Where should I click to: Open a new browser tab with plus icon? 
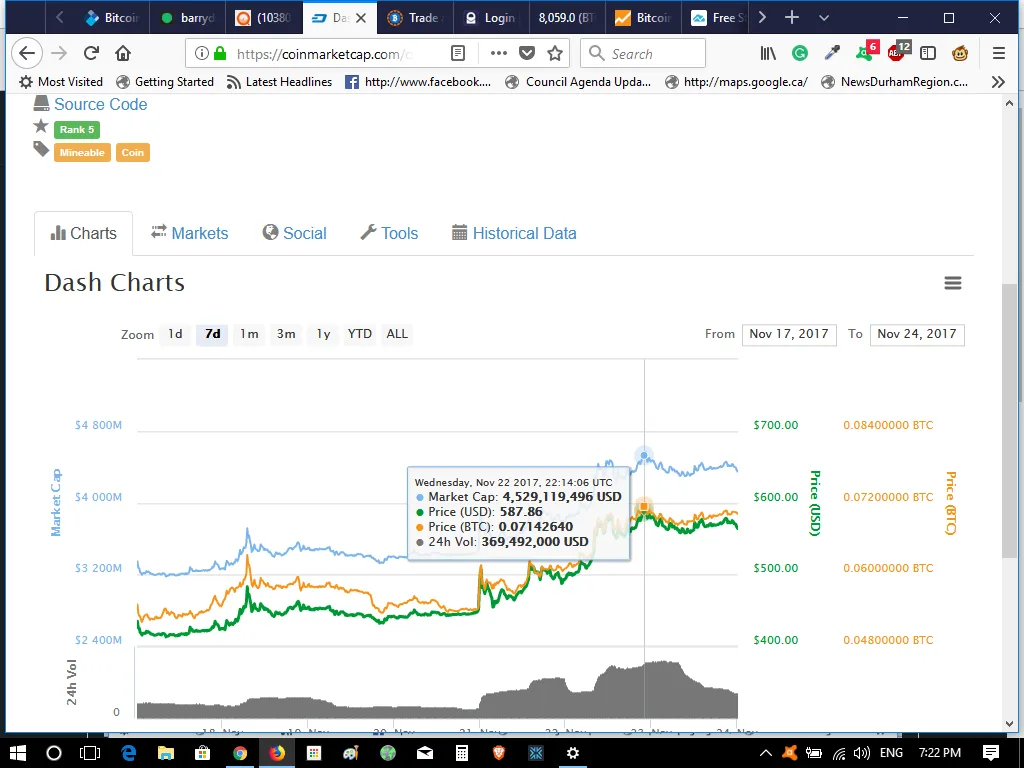tap(792, 18)
